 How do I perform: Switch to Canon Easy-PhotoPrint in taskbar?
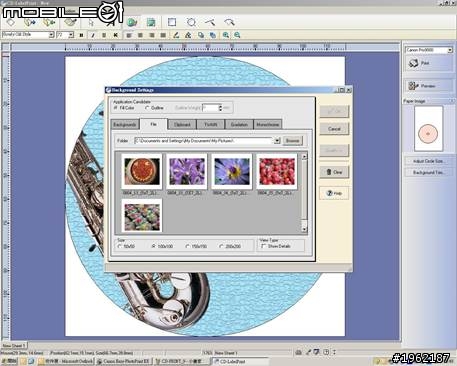[x=124, y=361]
